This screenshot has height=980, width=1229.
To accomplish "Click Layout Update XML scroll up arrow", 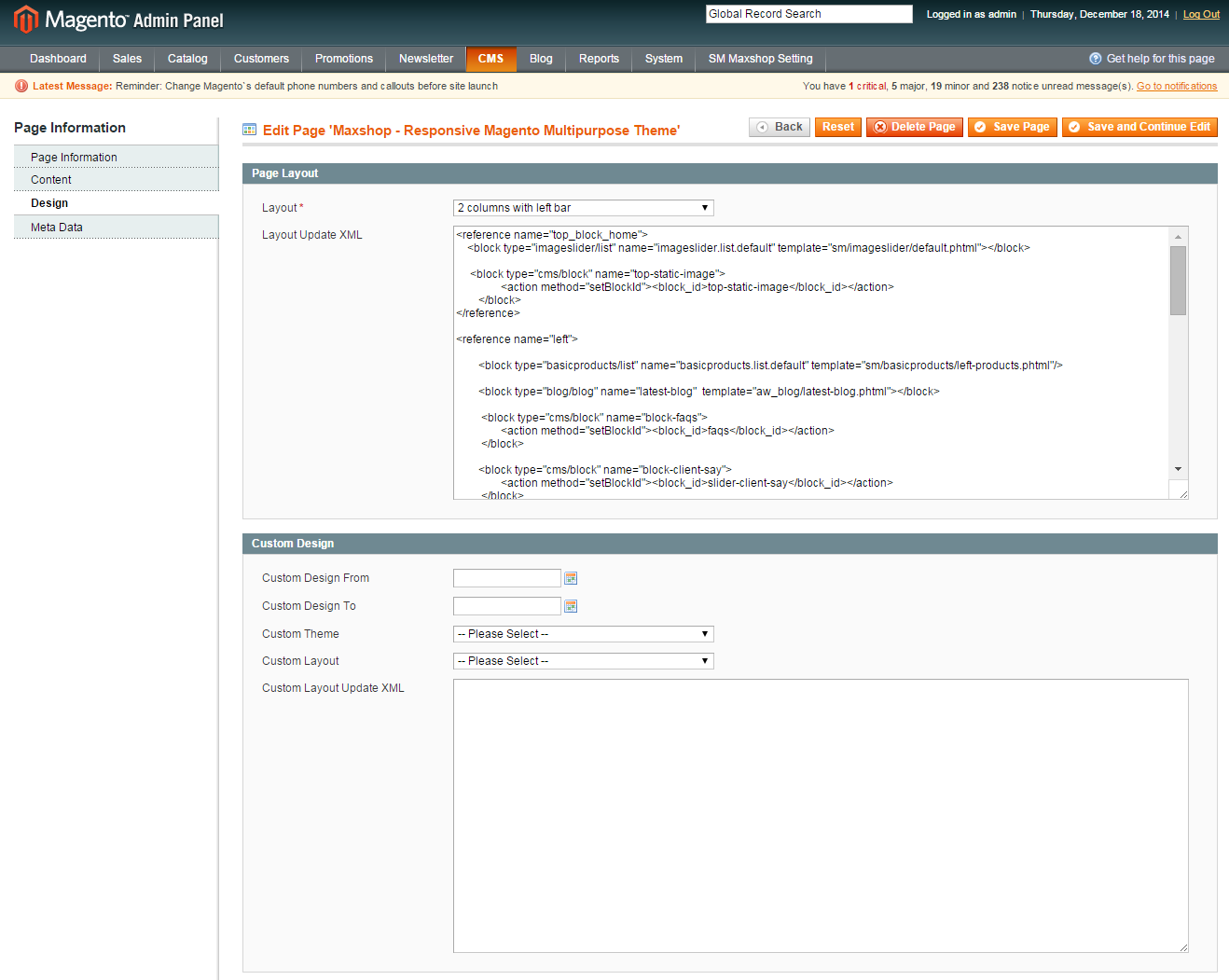I will coord(1179,236).
